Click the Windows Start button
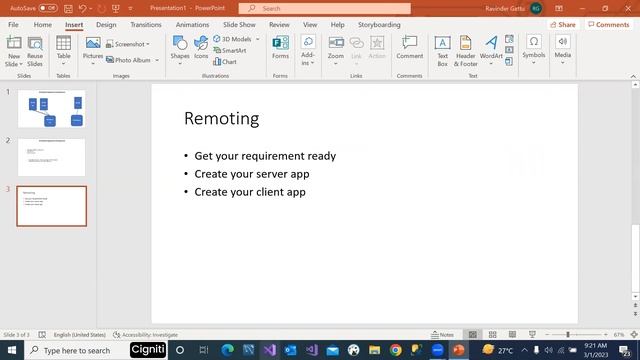This screenshot has height=360, width=640. [x=12, y=350]
